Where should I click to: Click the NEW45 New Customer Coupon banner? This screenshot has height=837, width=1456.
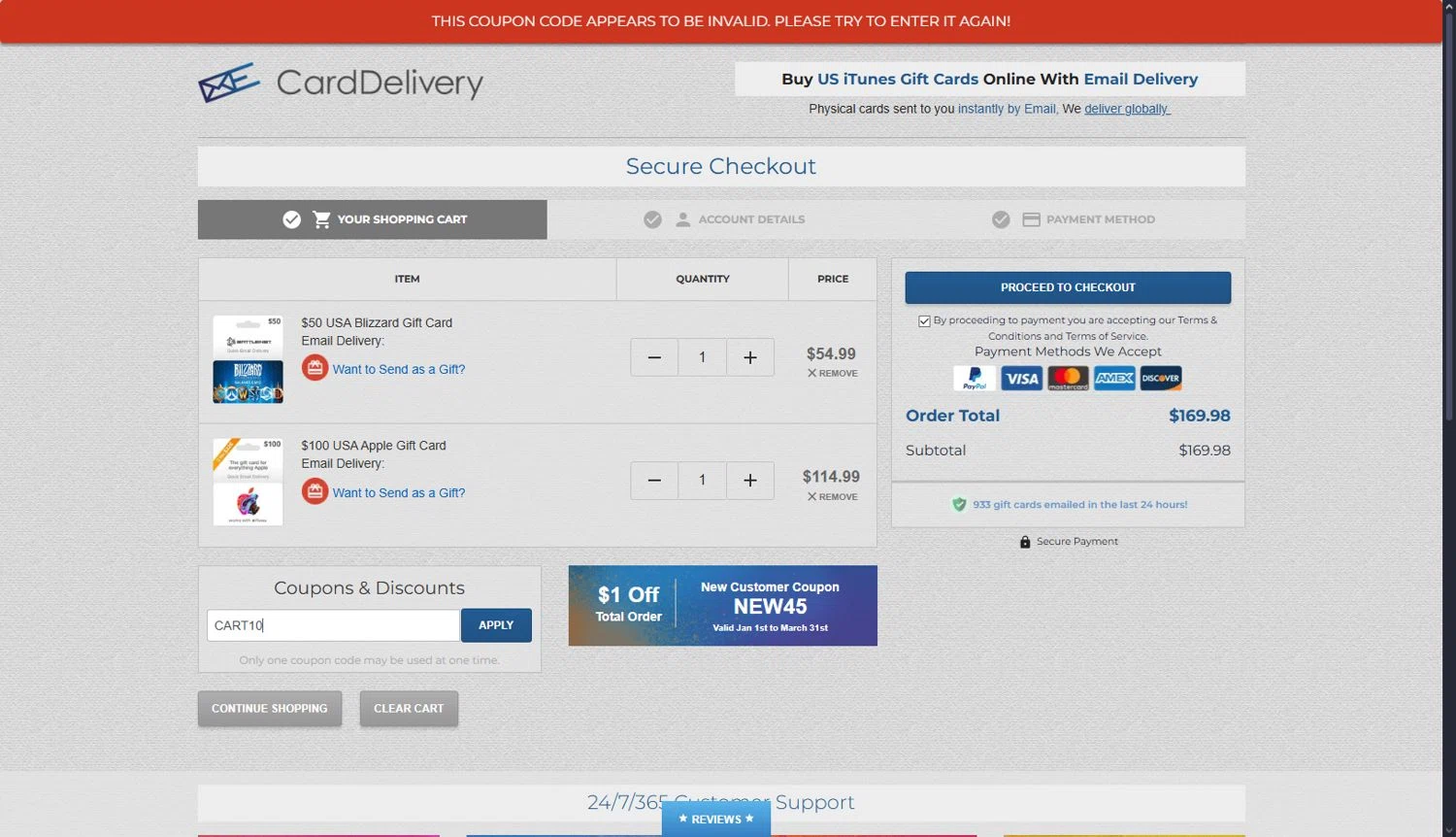click(723, 606)
